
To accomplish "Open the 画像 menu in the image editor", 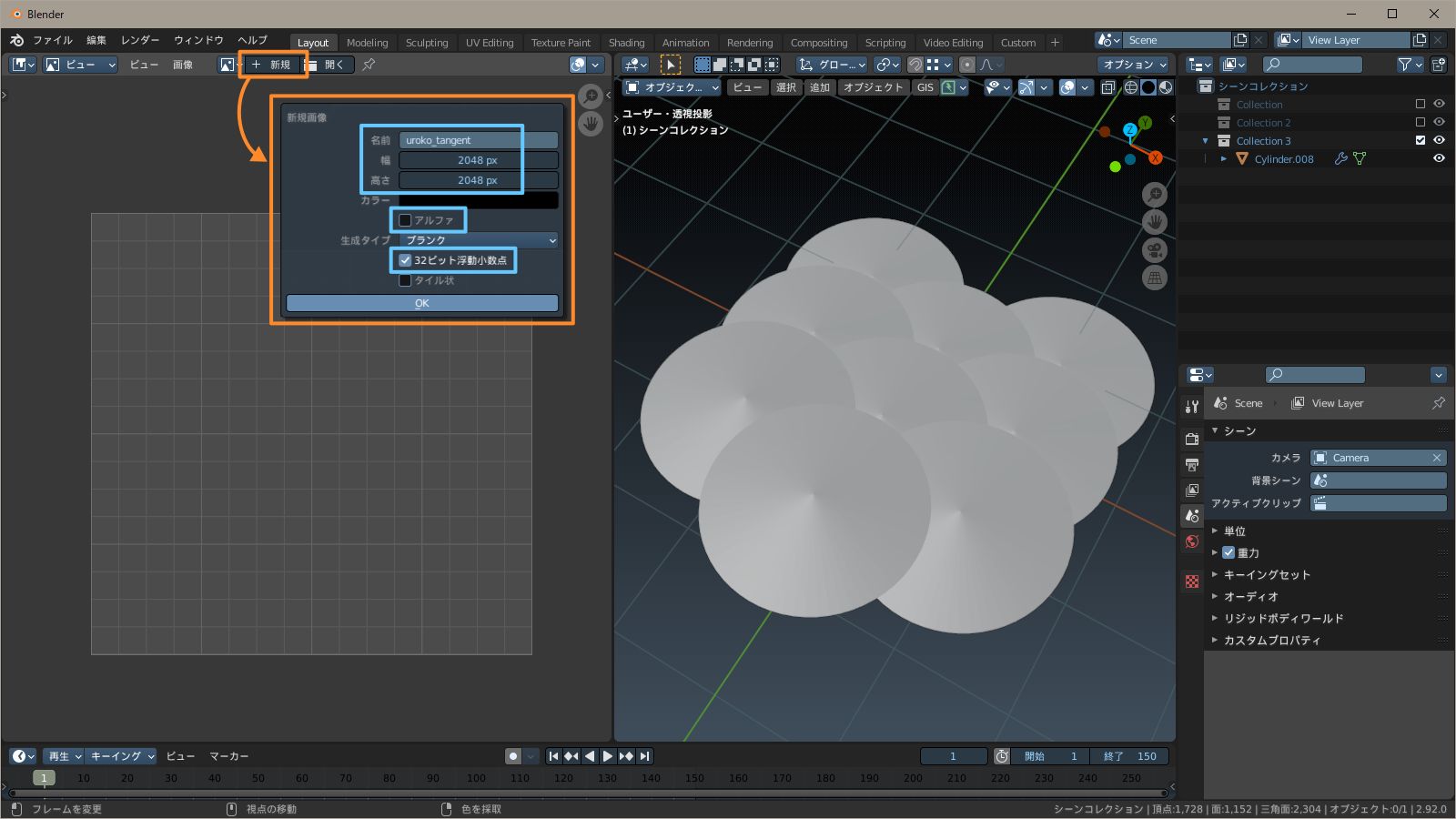I will click(x=183, y=65).
